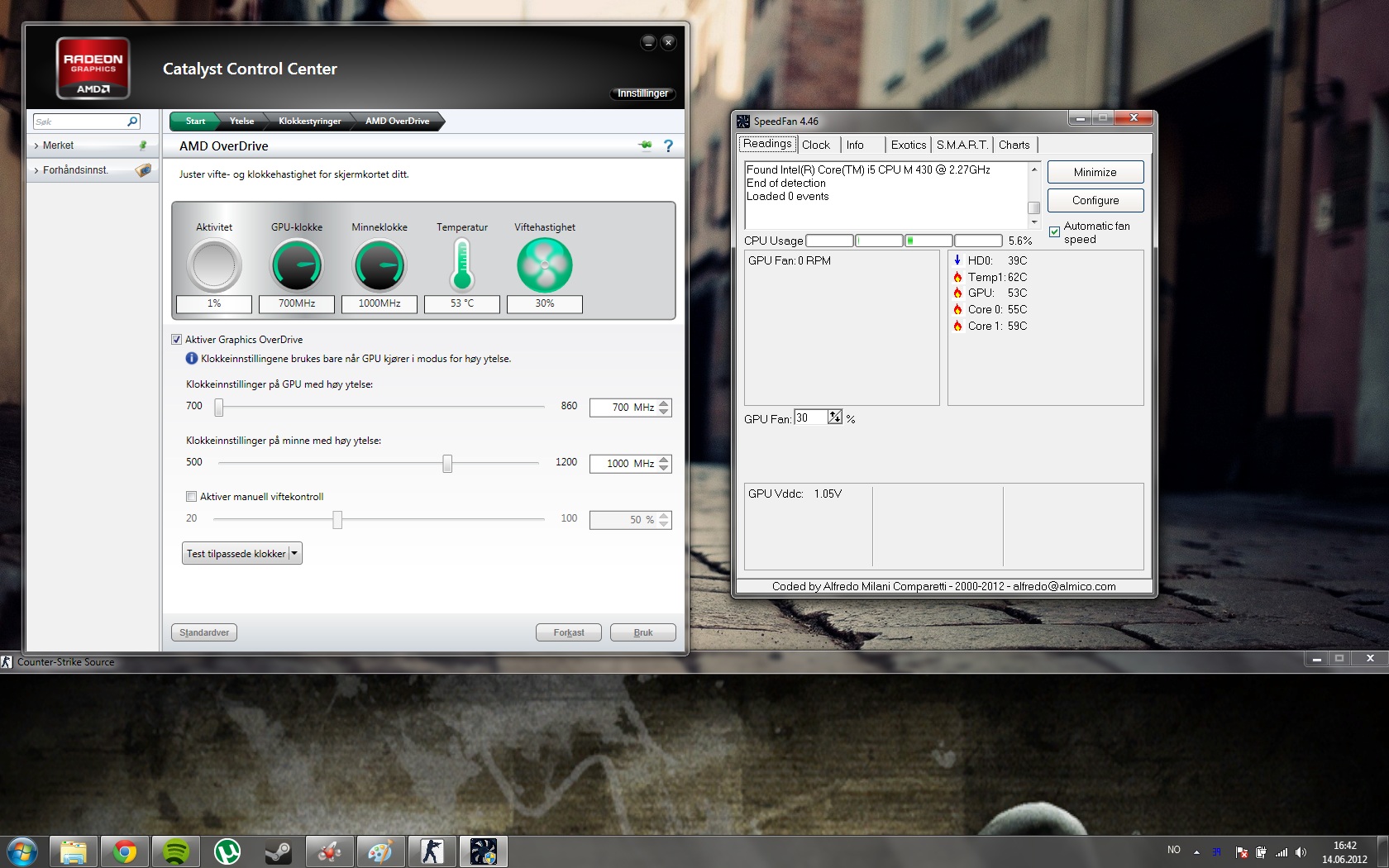The height and width of the screenshot is (868, 1389).
Task: Switch to the Exotics tab in SpeedFan
Action: [909, 145]
